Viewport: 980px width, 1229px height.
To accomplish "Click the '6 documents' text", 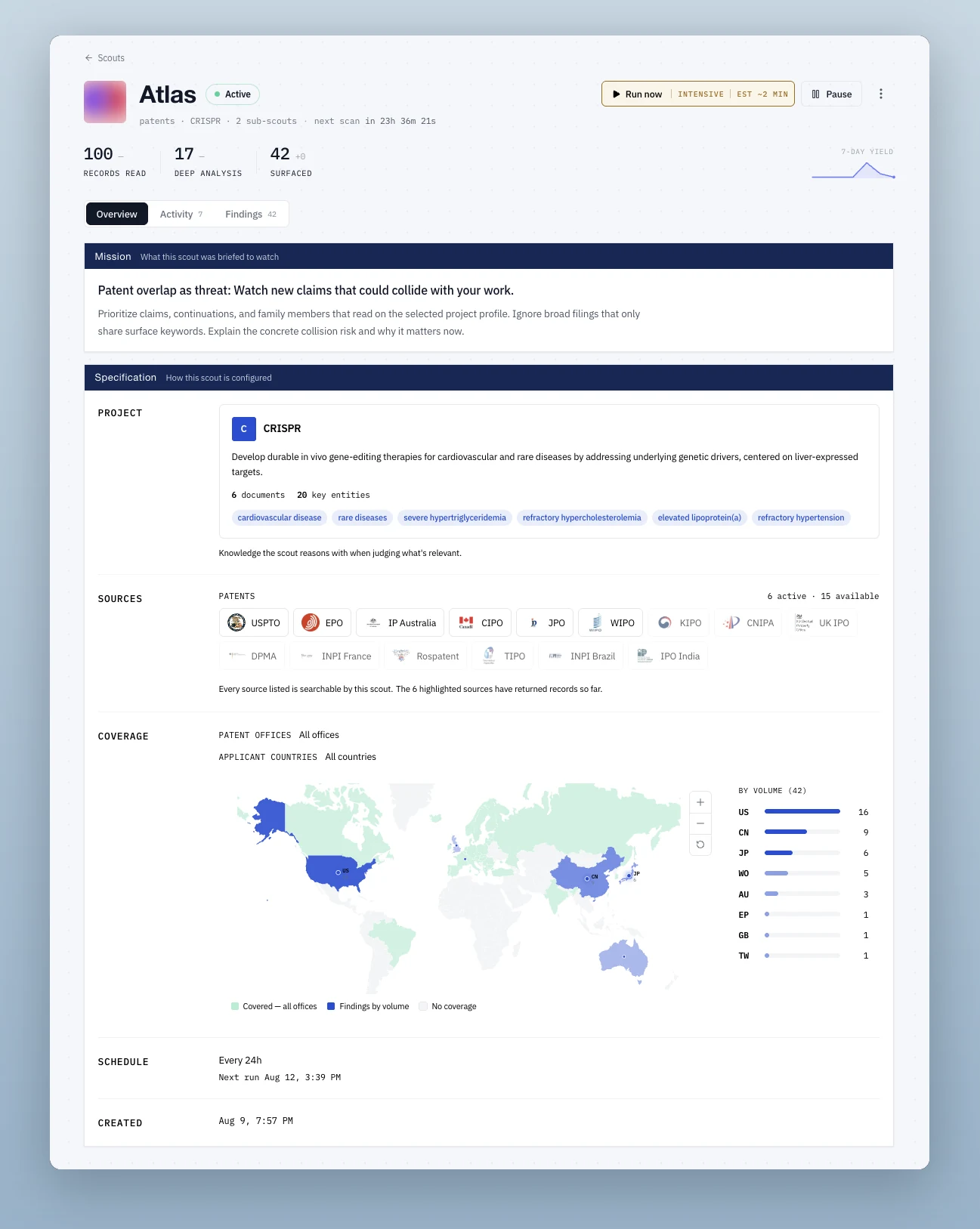I will click(x=258, y=496).
